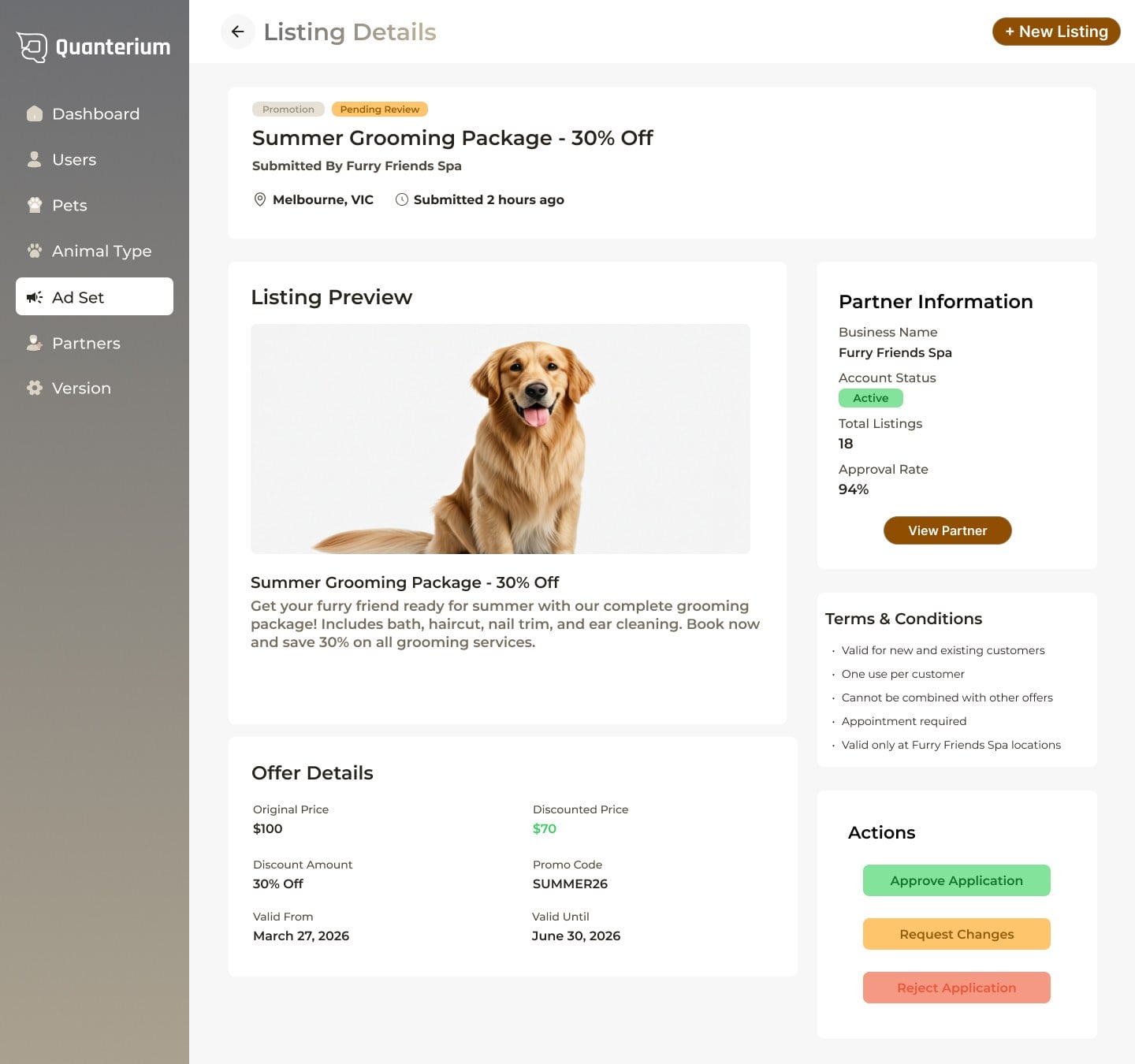Select Animal Type in sidebar
The width and height of the screenshot is (1135, 1064).
pyautogui.click(x=95, y=251)
